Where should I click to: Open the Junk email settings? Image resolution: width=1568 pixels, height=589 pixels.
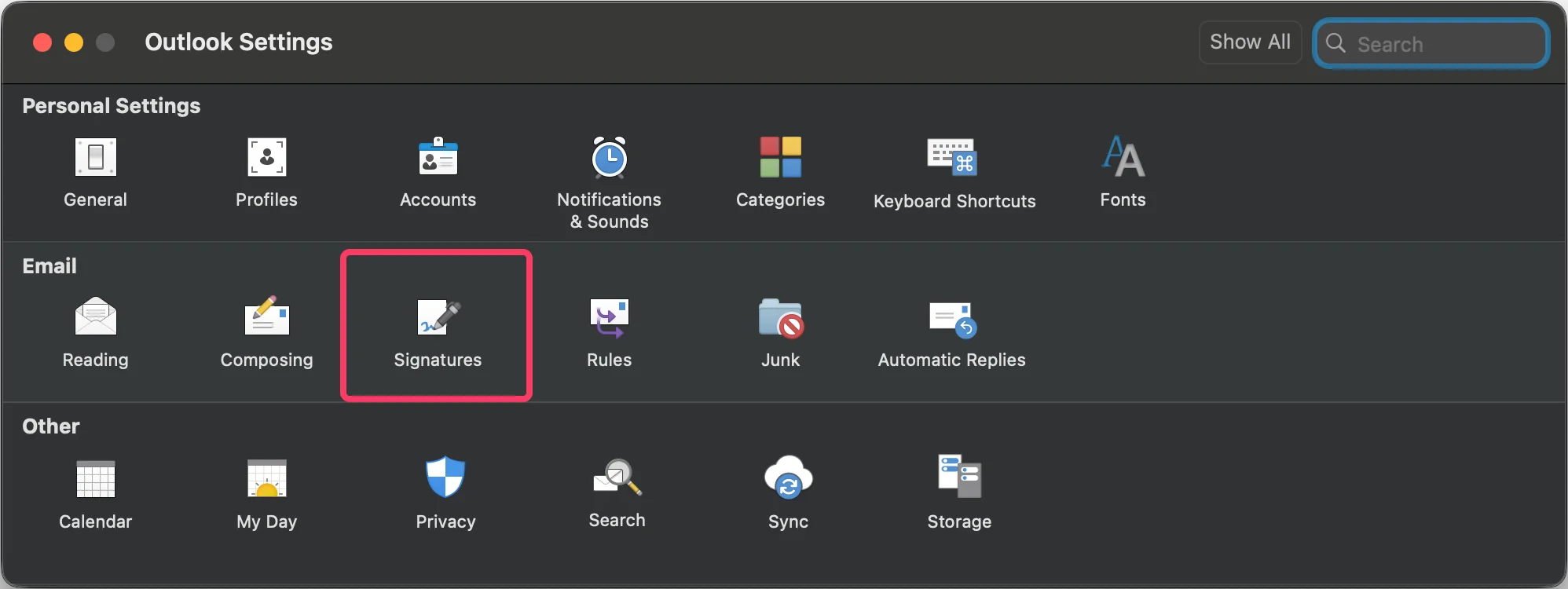pyautogui.click(x=780, y=332)
